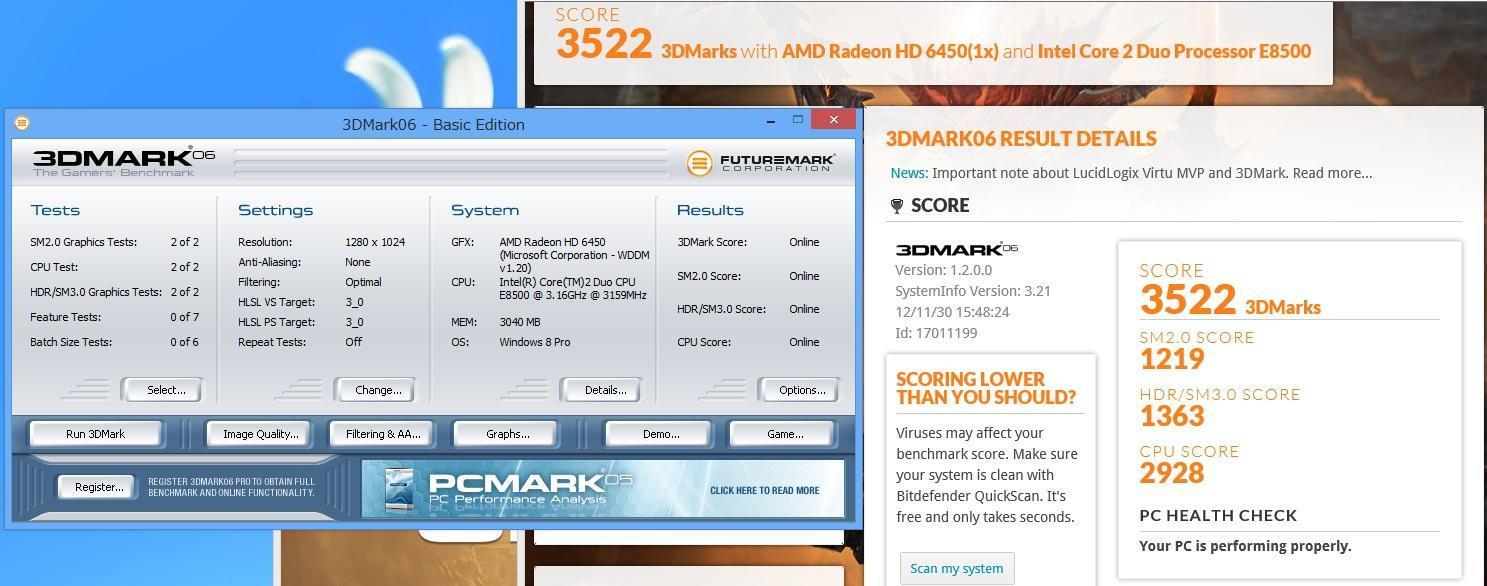Click the Windows 8 Pro OS value
1487x586 pixels.
(535, 342)
